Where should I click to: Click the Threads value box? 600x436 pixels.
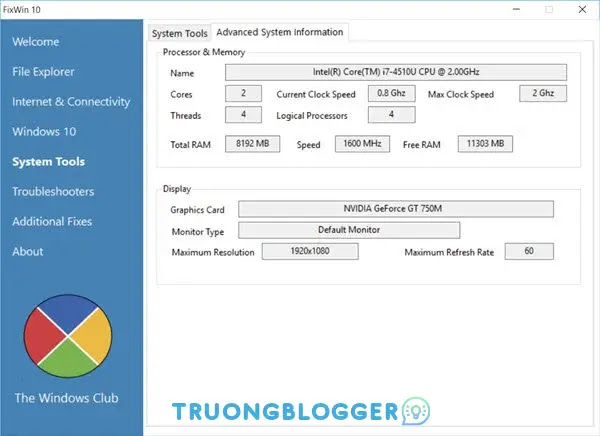(x=243, y=114)
